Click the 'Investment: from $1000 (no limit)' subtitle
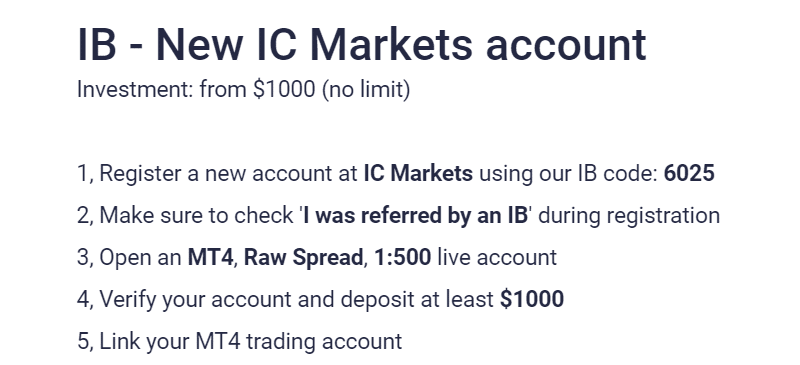 point(243,89)
